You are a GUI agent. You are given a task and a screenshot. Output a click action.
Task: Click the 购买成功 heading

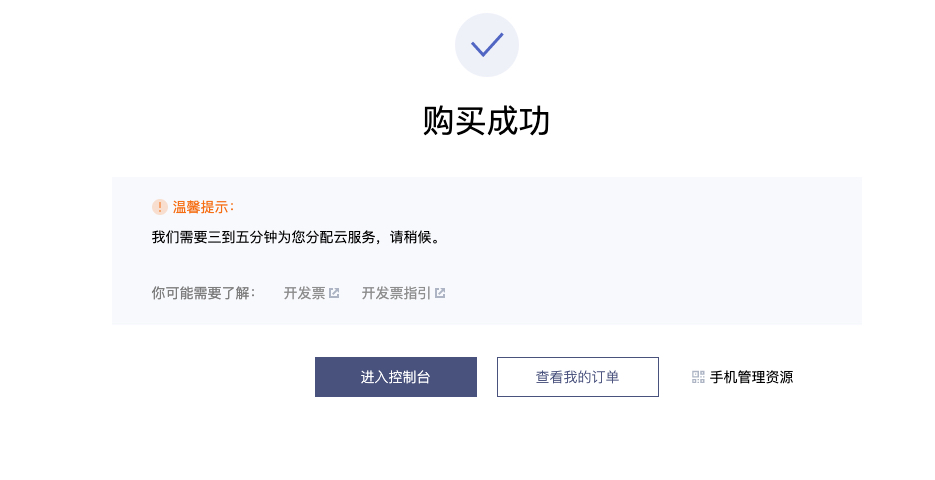pos(487,121)
